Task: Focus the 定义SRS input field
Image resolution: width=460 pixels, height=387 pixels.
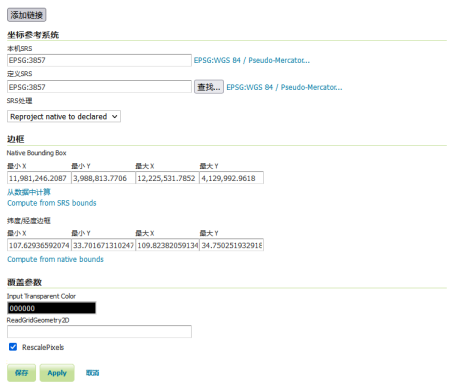Action: point(99,87)
